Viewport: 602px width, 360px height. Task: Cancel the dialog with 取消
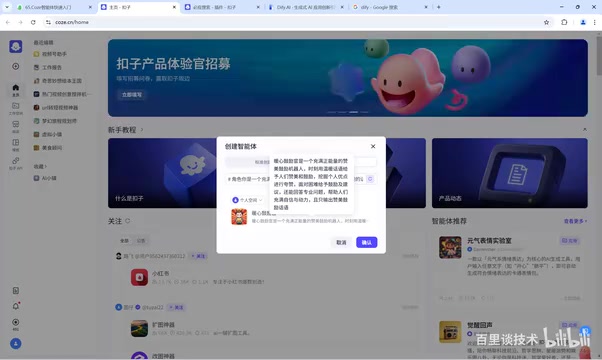(x=341, y=242)
